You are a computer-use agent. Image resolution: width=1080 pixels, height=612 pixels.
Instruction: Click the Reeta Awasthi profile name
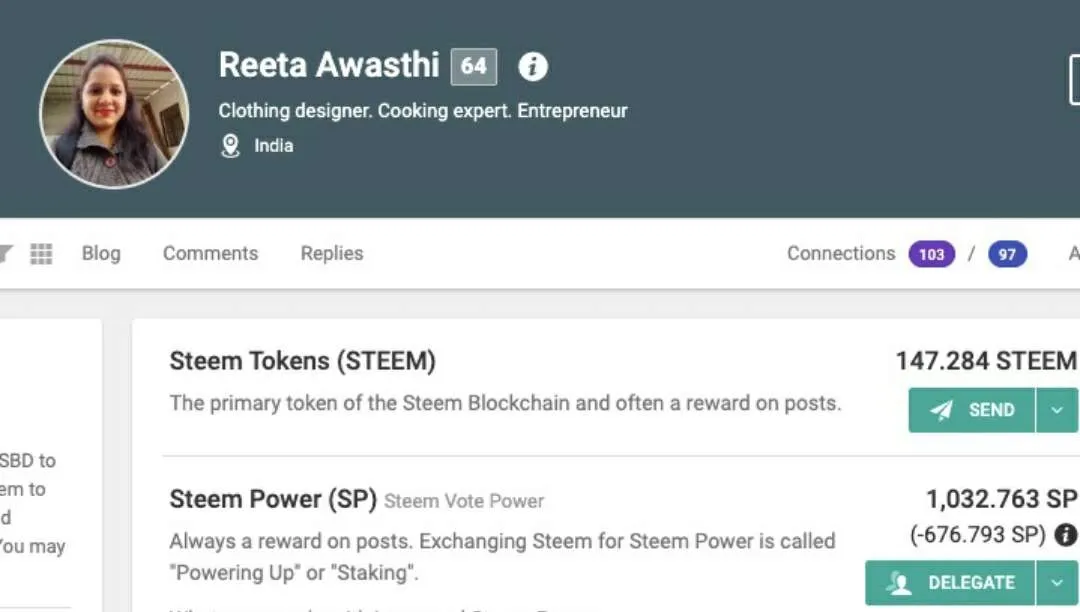point(329,65)
